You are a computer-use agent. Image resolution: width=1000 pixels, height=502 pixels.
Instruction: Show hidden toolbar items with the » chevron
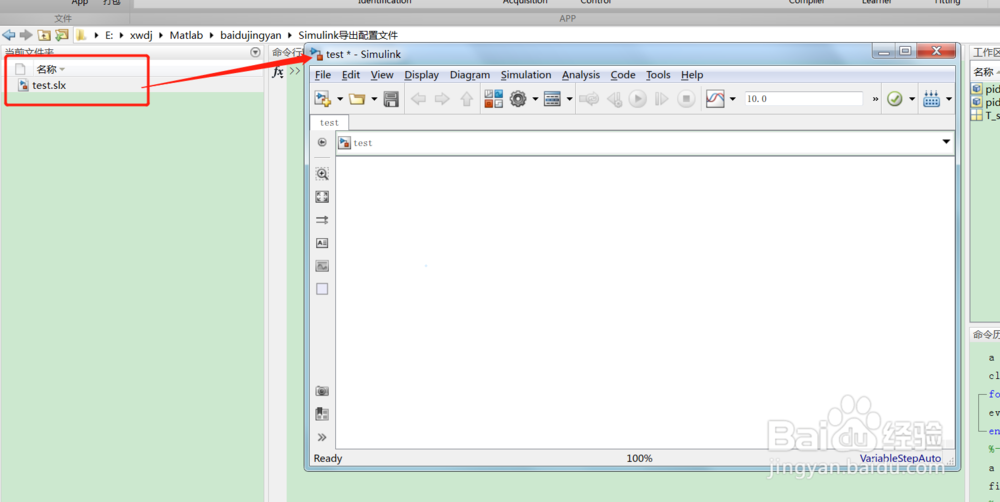tap(875, 100)
